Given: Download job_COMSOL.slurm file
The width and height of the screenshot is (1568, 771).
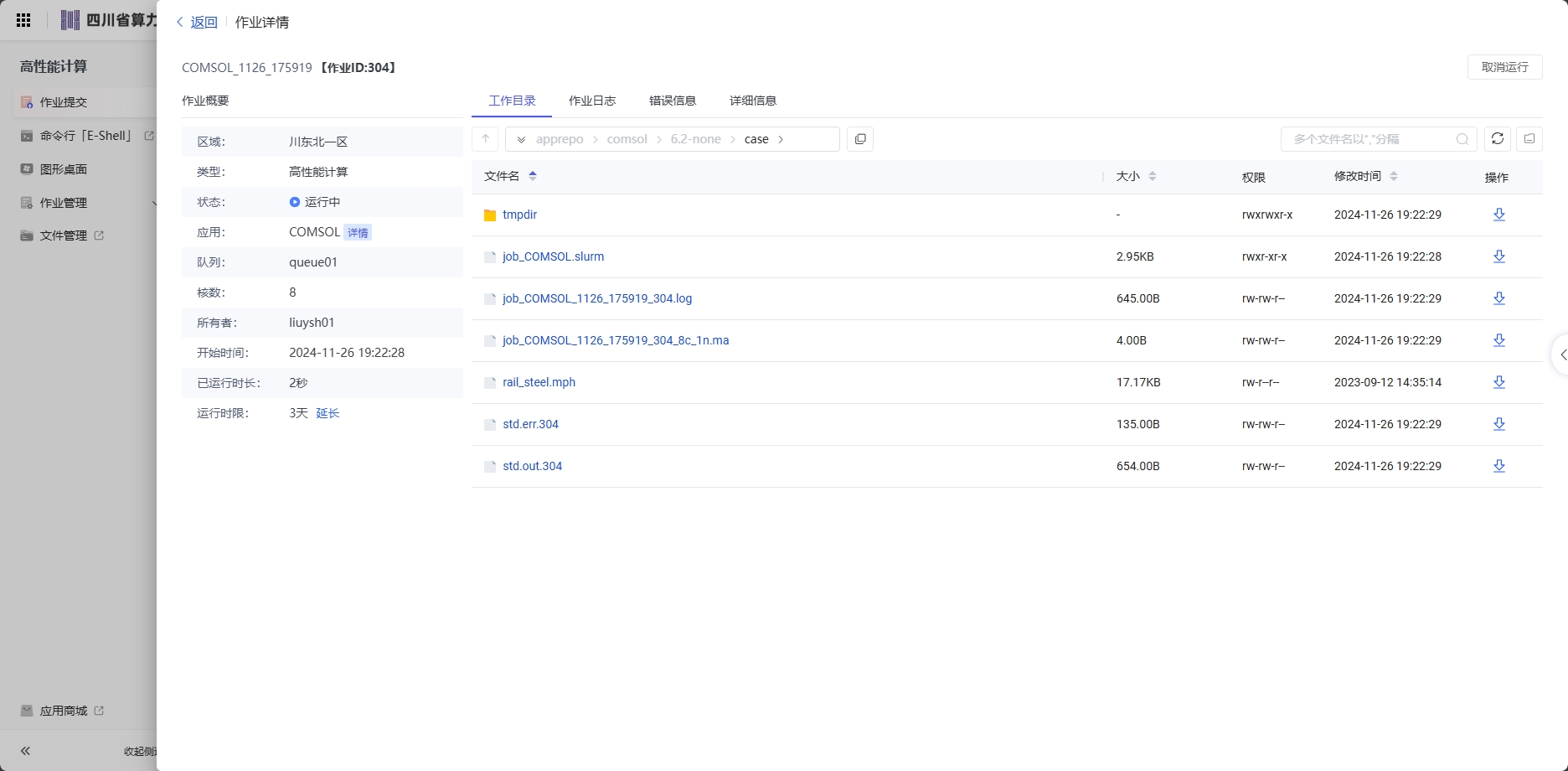Looking at the screenshot, I should [1499, 256].
